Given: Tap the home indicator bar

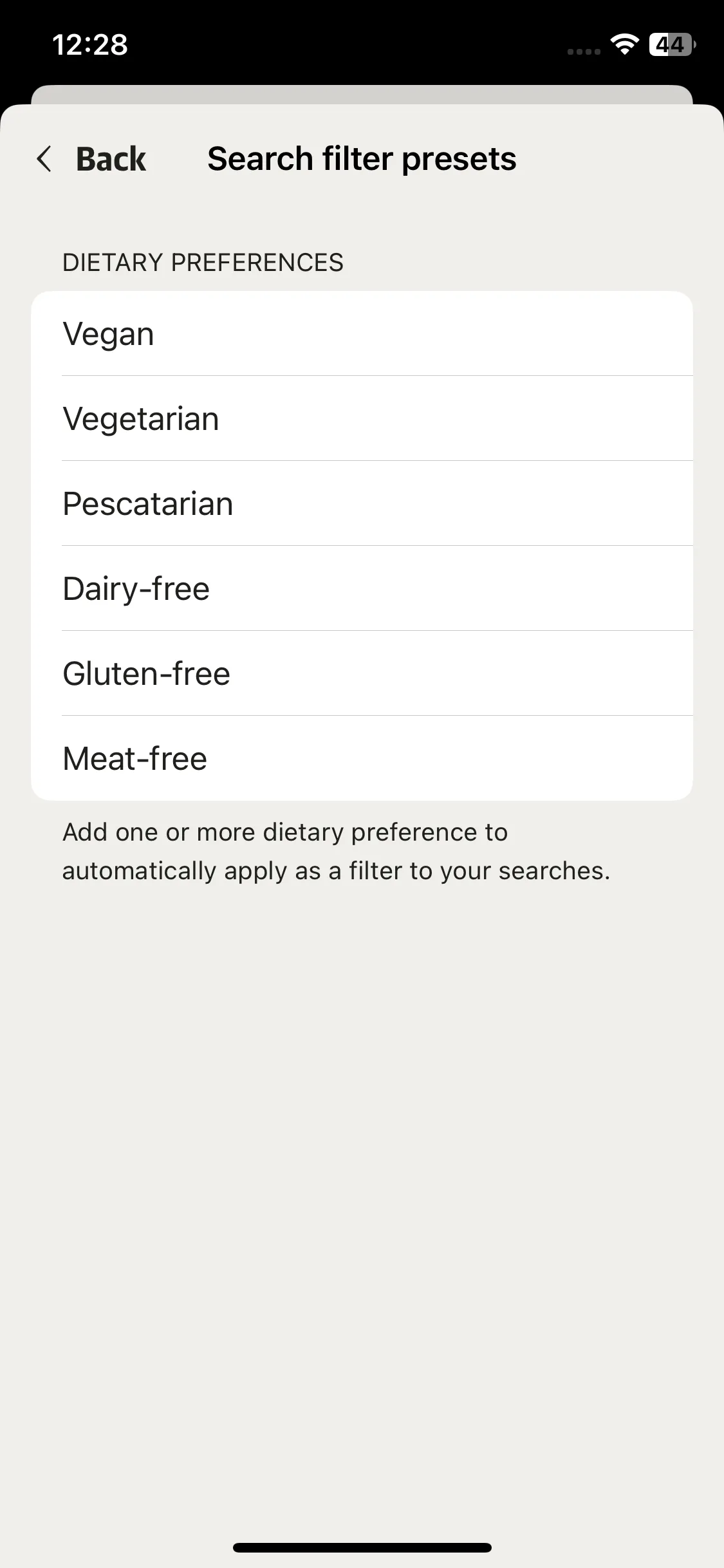Looking at the screenshot, I should [362, 1547].
